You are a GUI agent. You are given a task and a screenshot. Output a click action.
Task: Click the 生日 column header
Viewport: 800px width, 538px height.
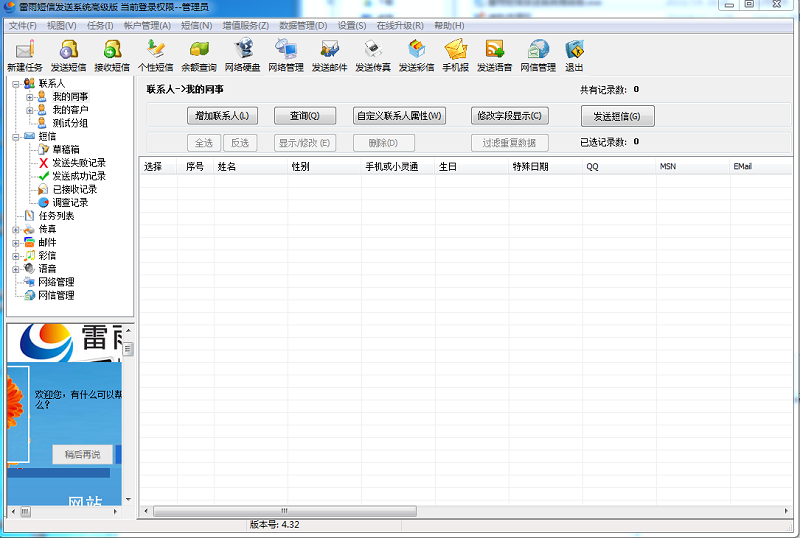(x=472, y=166)
